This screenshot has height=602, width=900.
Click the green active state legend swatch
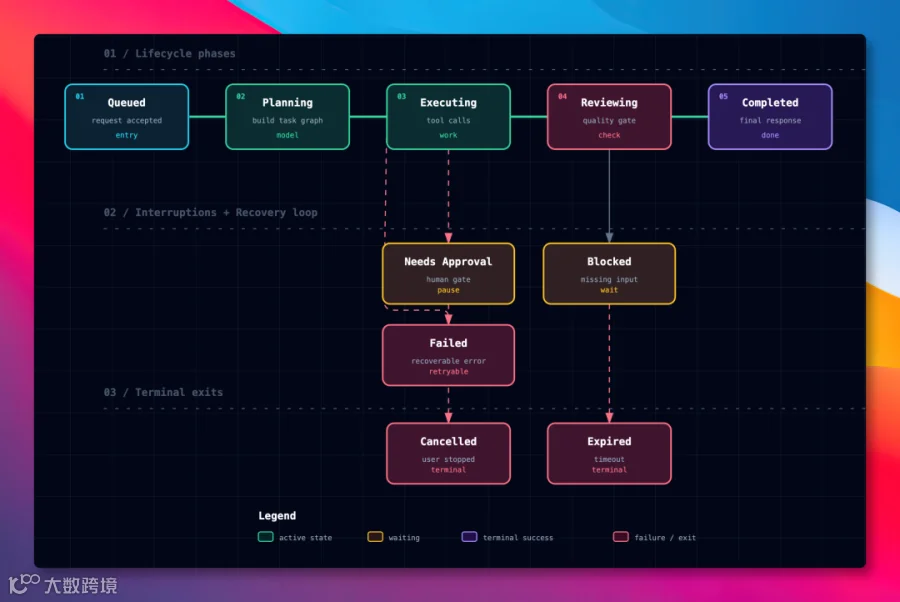265,537
